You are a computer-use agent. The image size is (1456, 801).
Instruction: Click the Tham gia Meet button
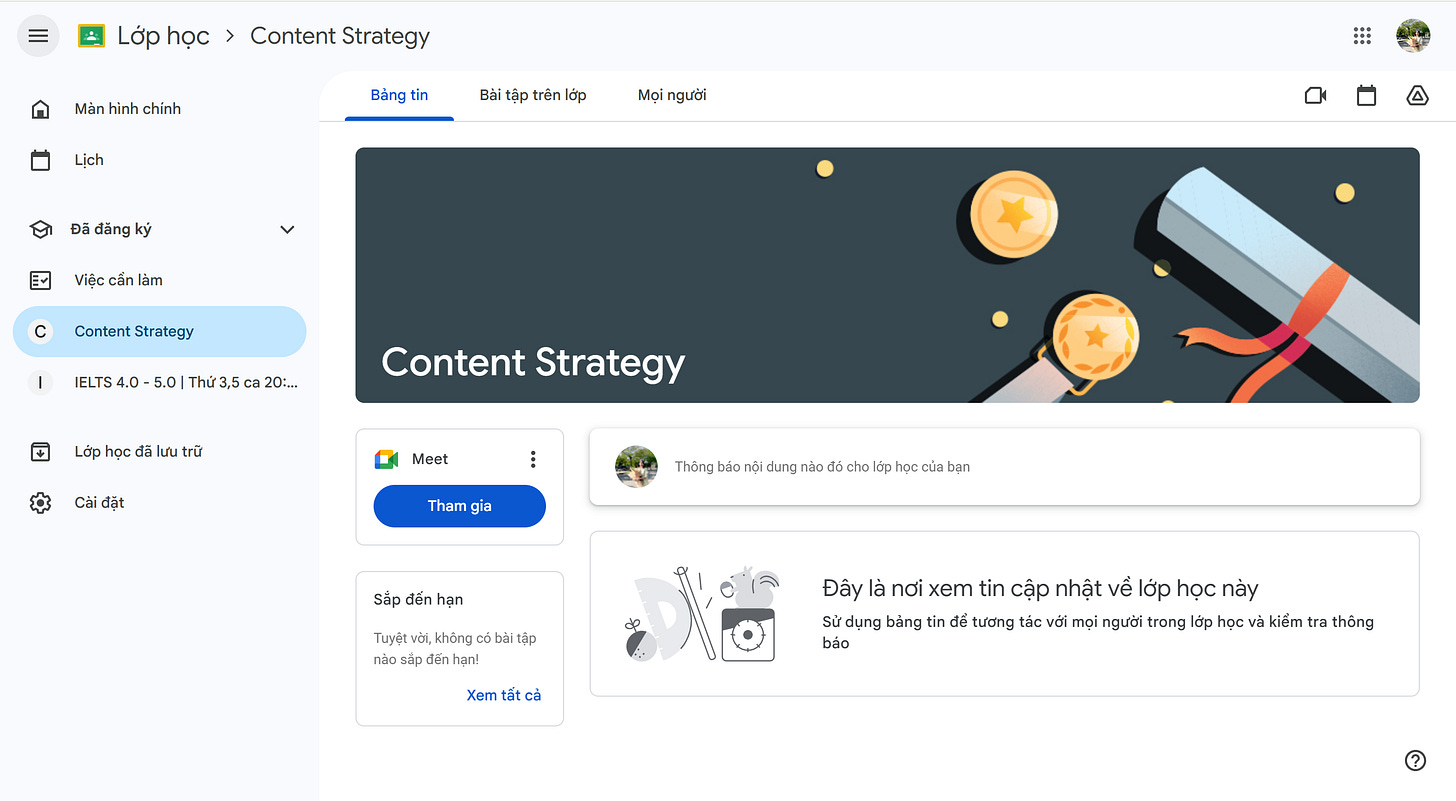click(x=460, y=506)
